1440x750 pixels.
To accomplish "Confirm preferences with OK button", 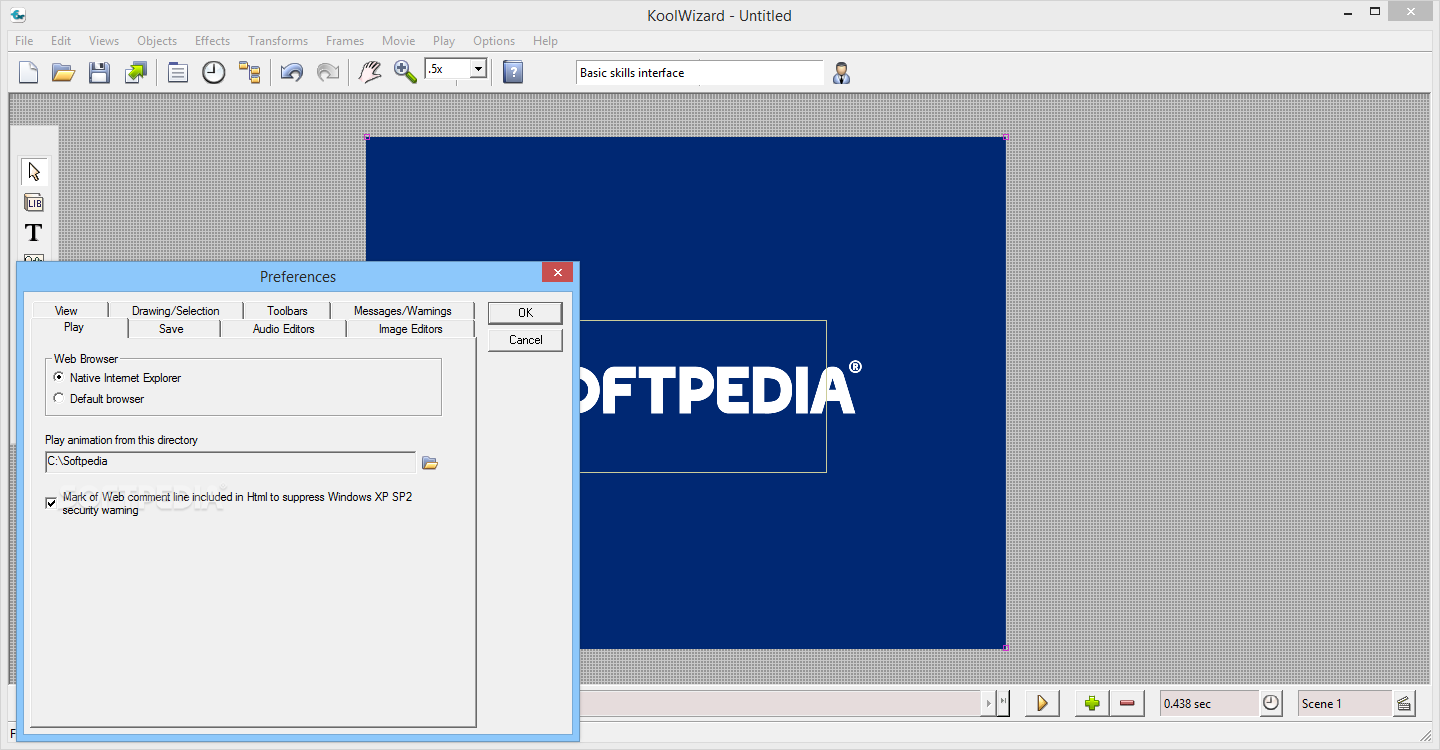I will coord(525,313).
